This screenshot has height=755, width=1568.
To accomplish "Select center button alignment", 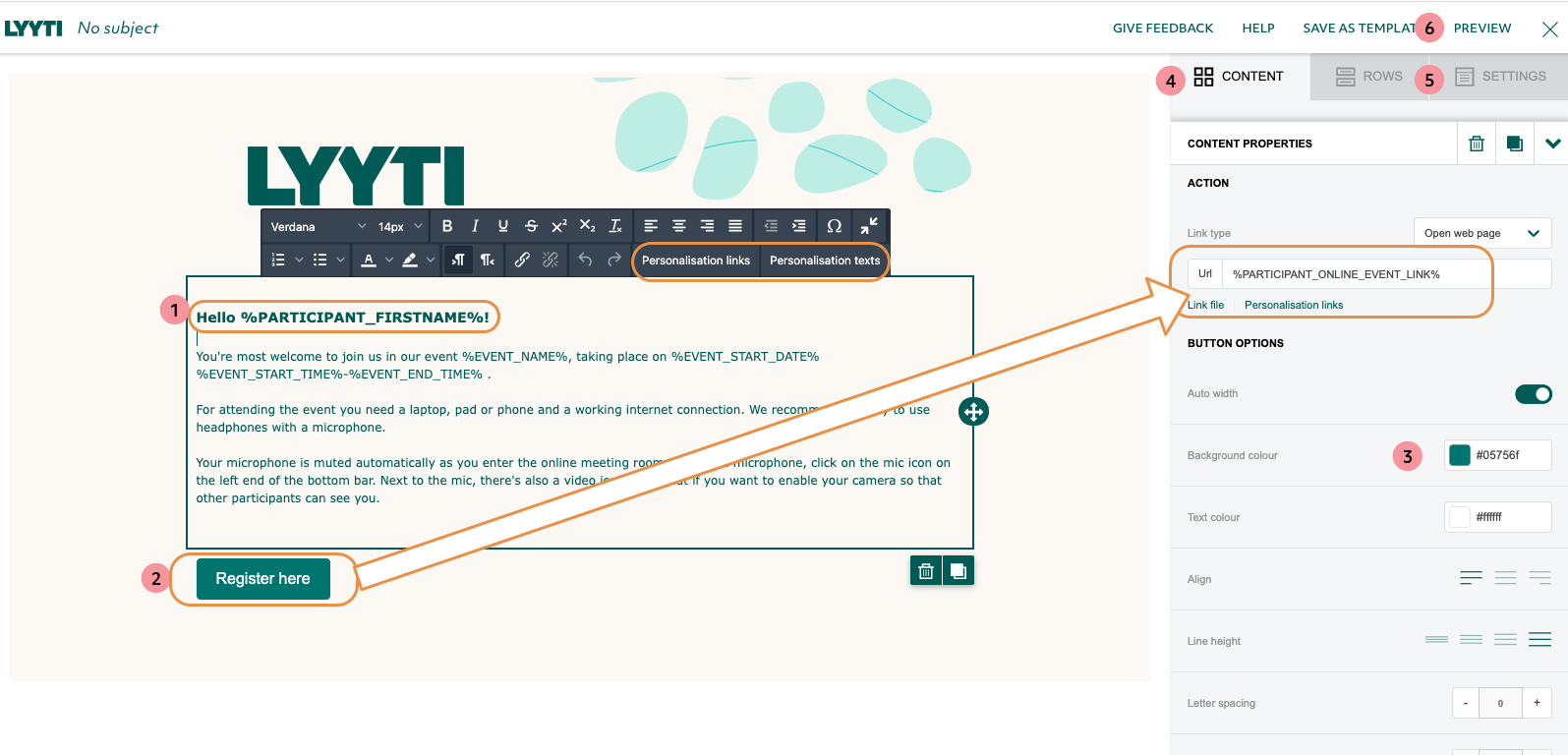I will [x=1505, y=578].
